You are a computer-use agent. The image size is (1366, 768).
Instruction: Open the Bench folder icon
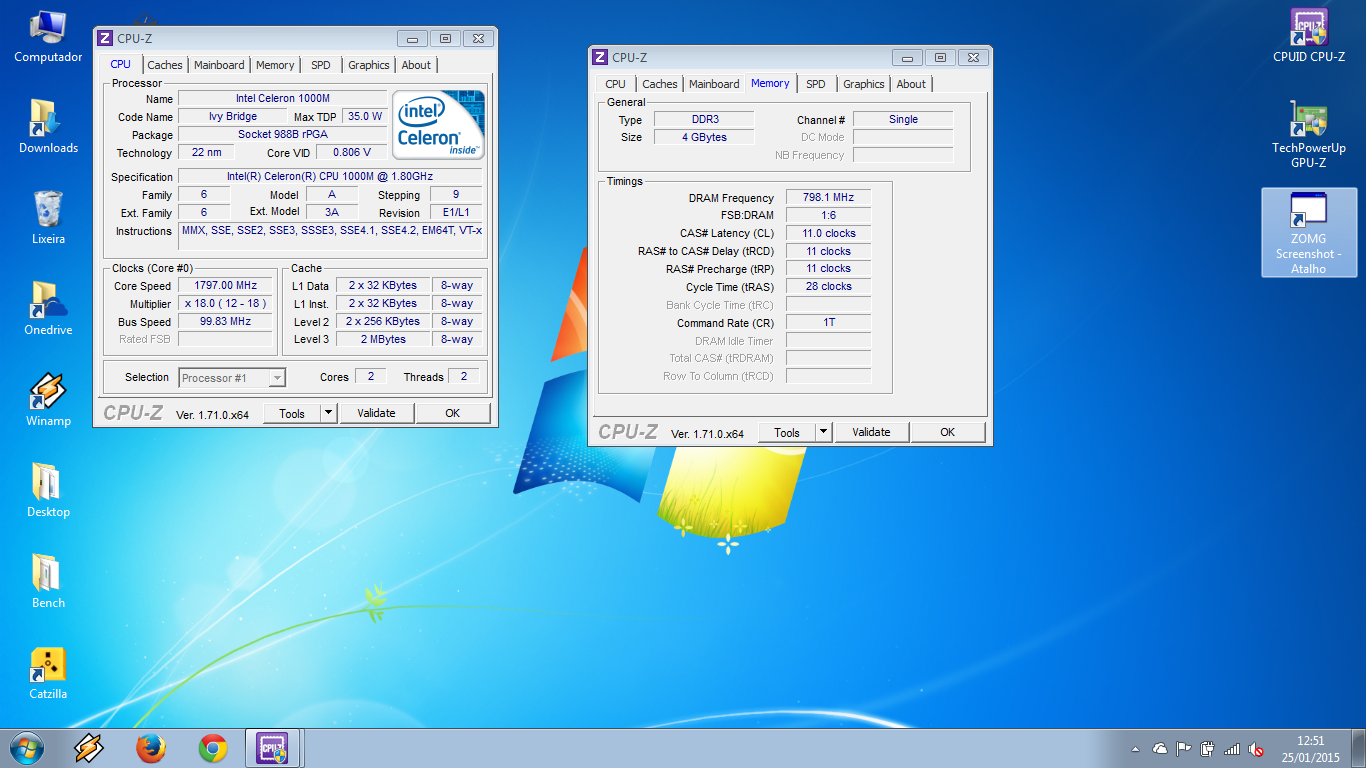point(48,582)
